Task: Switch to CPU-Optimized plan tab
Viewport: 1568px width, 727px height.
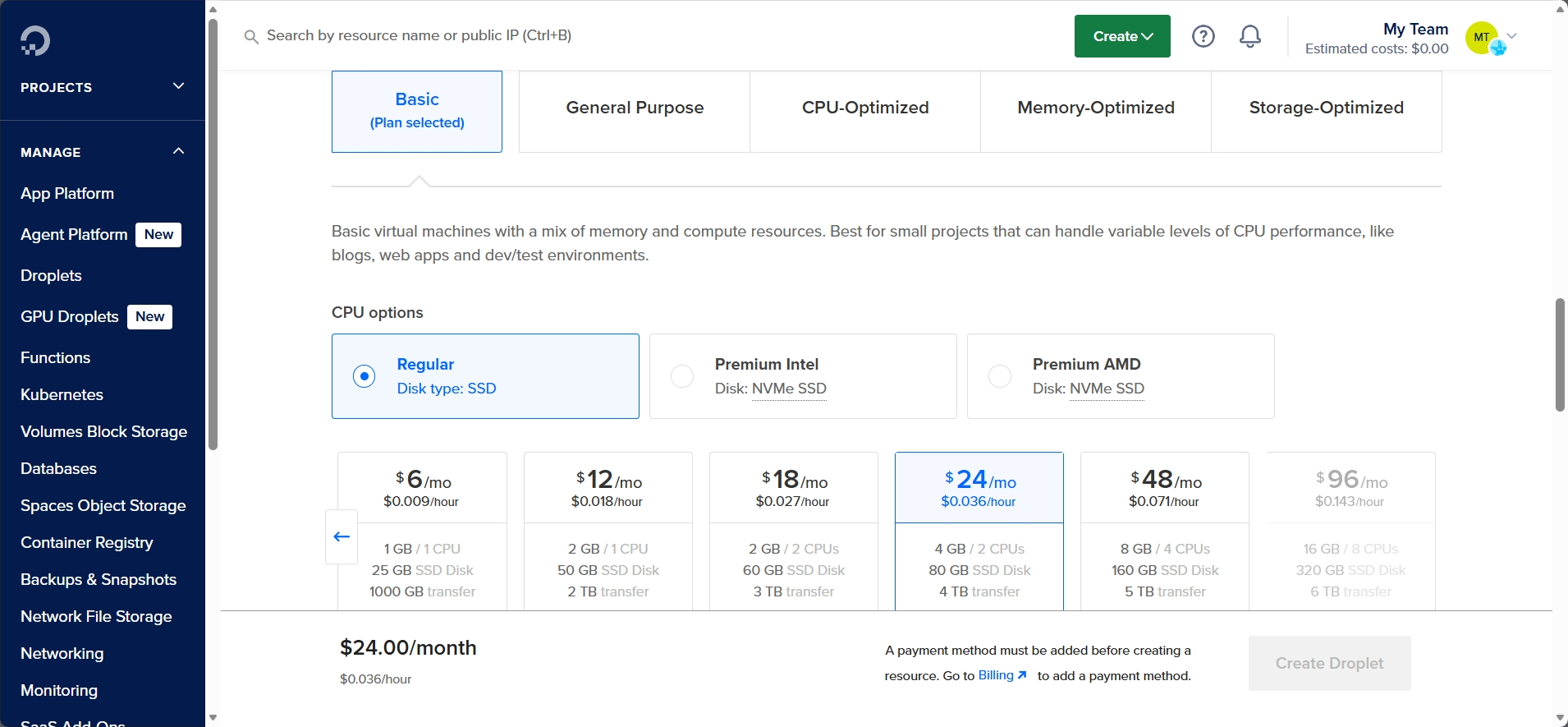Action: [865, 111]
